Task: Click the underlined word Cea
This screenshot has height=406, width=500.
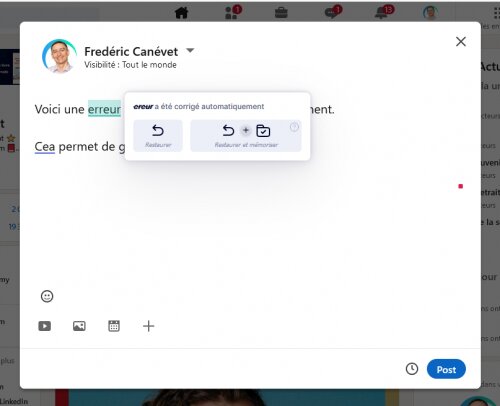Action: 45,147
